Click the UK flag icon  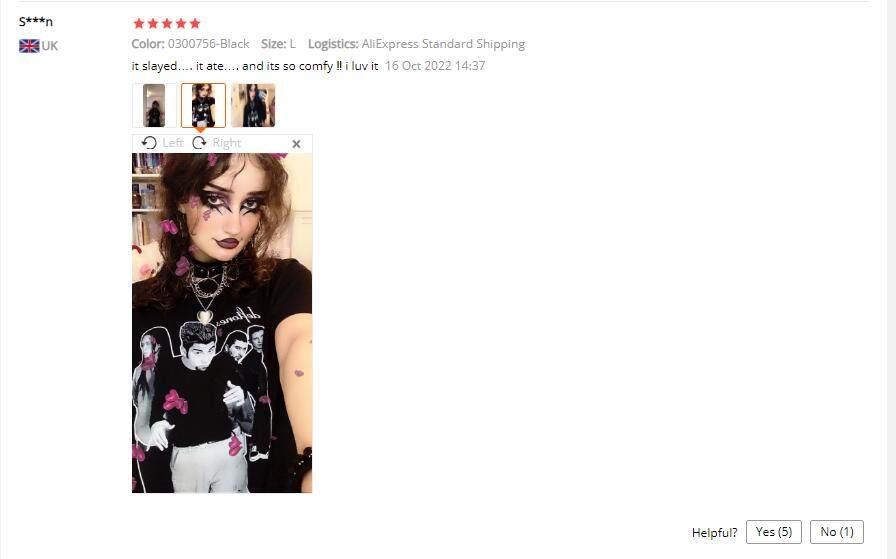(x=29, y=46)
